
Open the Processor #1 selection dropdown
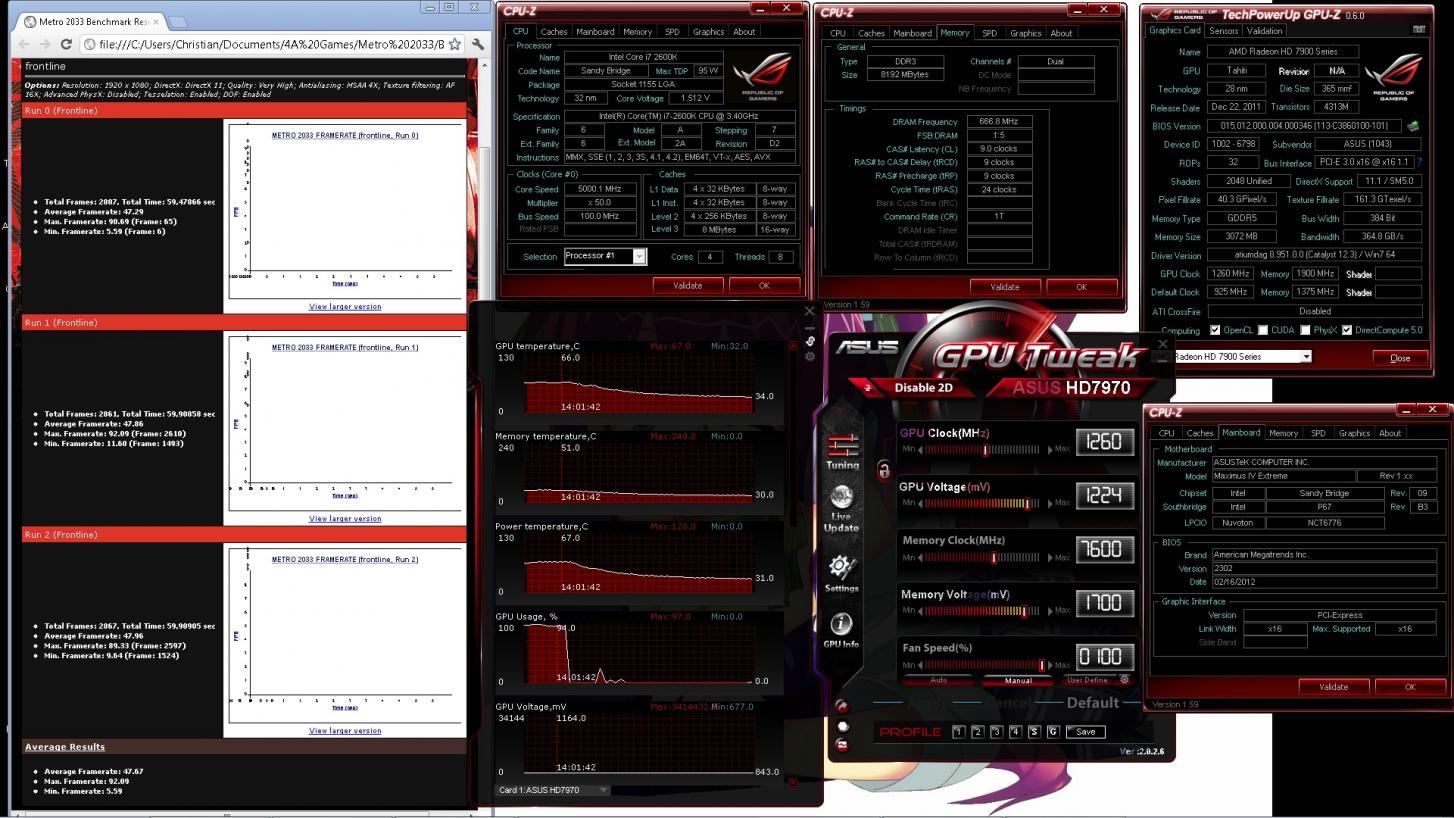640,256
